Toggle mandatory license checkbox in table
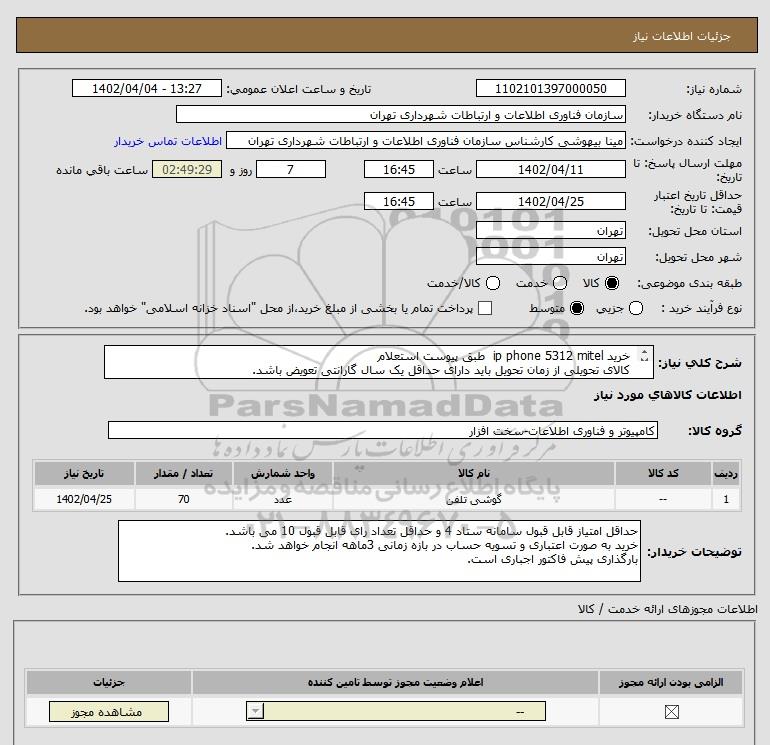 pos(671,712)
